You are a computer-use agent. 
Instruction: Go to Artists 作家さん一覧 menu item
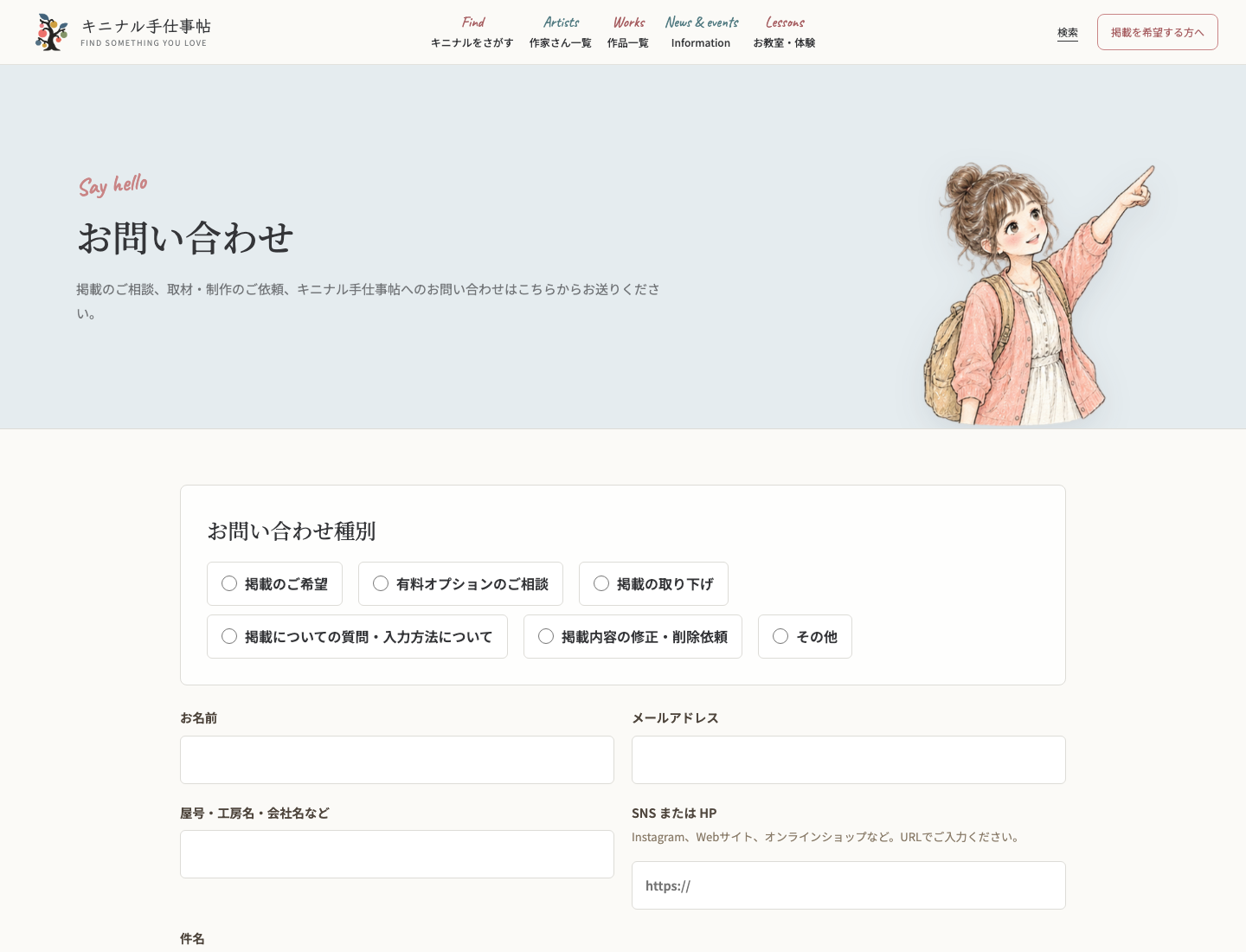tap(561, 32)
